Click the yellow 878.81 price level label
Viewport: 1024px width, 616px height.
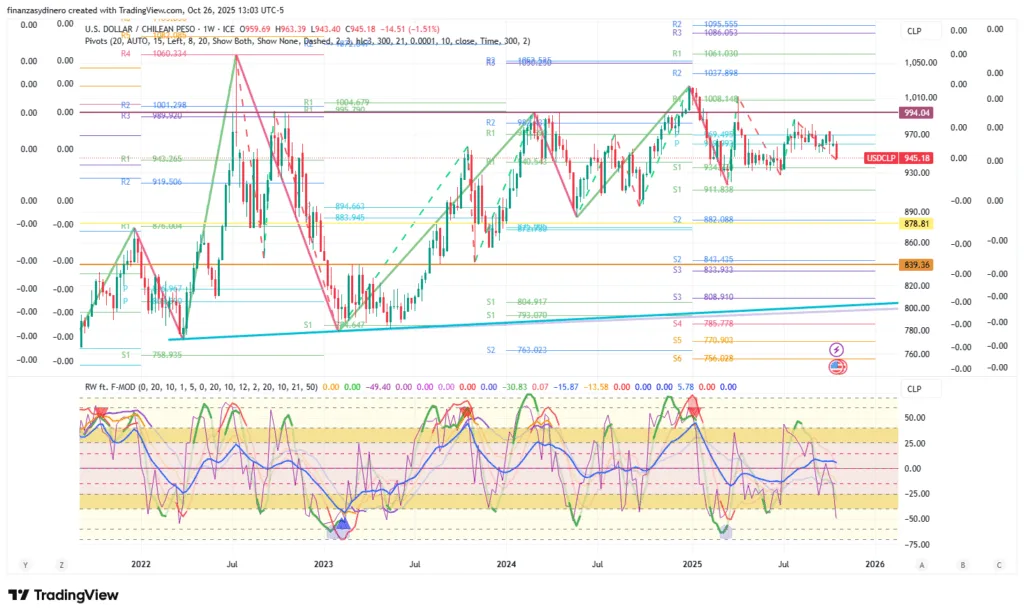pos(916,225)
